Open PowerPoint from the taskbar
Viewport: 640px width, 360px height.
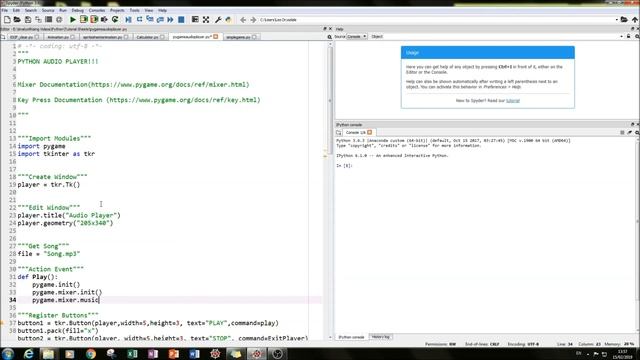pyautogui.click(x=173, y=354)
